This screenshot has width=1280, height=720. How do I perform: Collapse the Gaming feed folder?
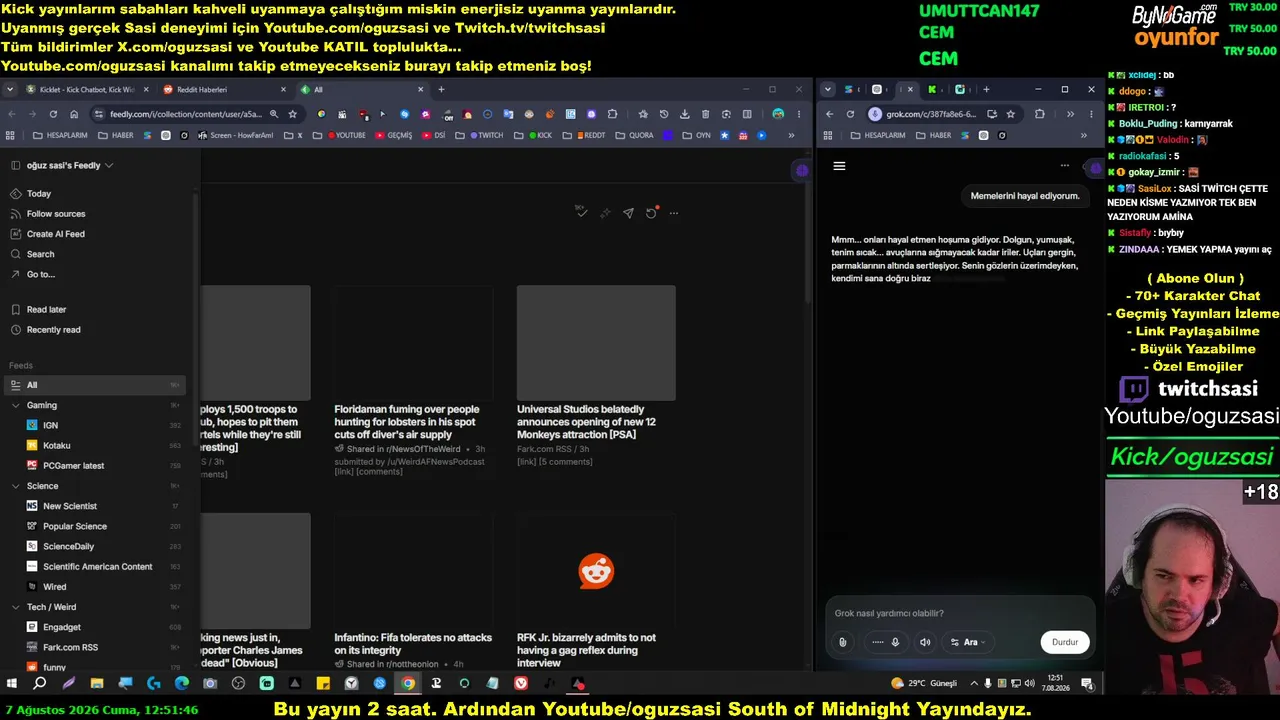16,405
